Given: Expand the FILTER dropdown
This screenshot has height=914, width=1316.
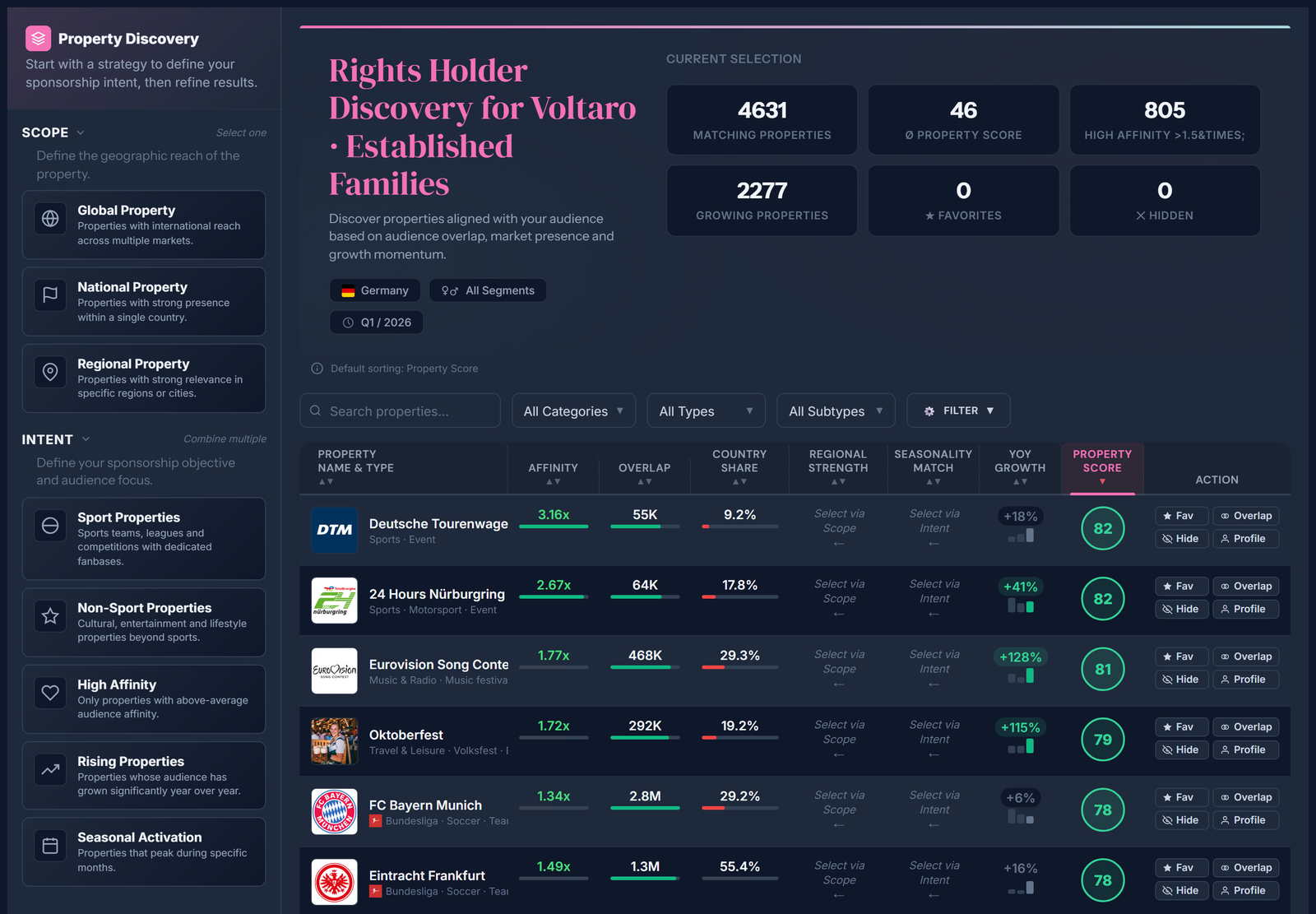Looking at the screenshot, I should coord(958,411).
